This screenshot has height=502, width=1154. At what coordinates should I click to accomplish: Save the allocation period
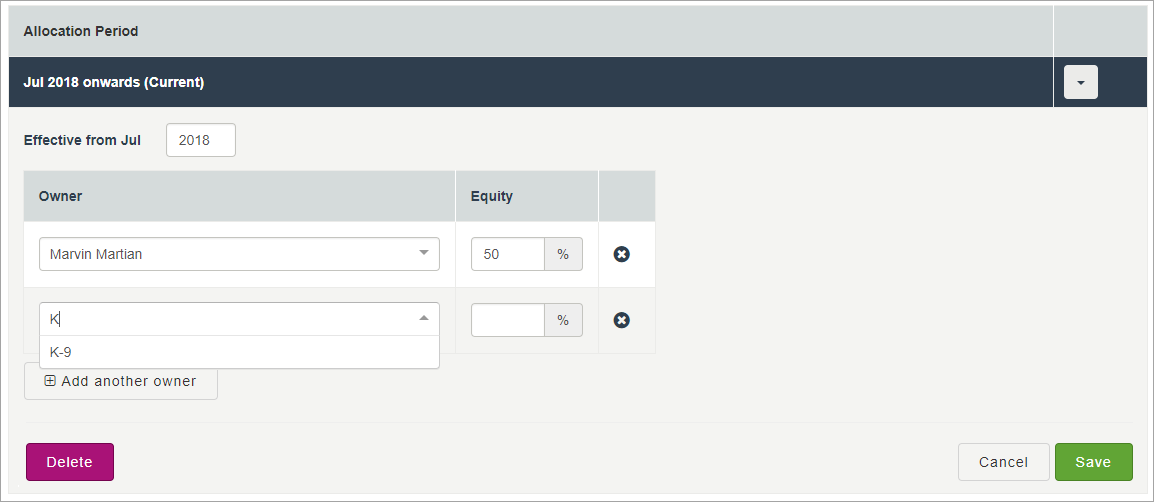(x=1093, y=462)
